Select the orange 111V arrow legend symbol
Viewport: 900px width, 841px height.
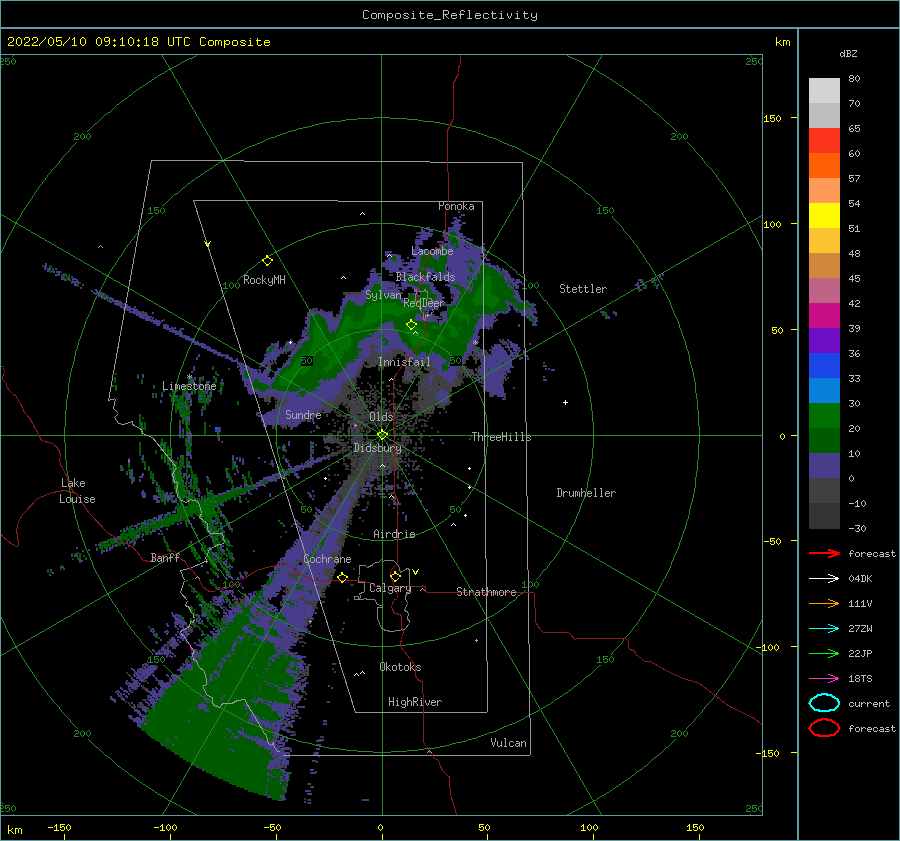[824, 603]
